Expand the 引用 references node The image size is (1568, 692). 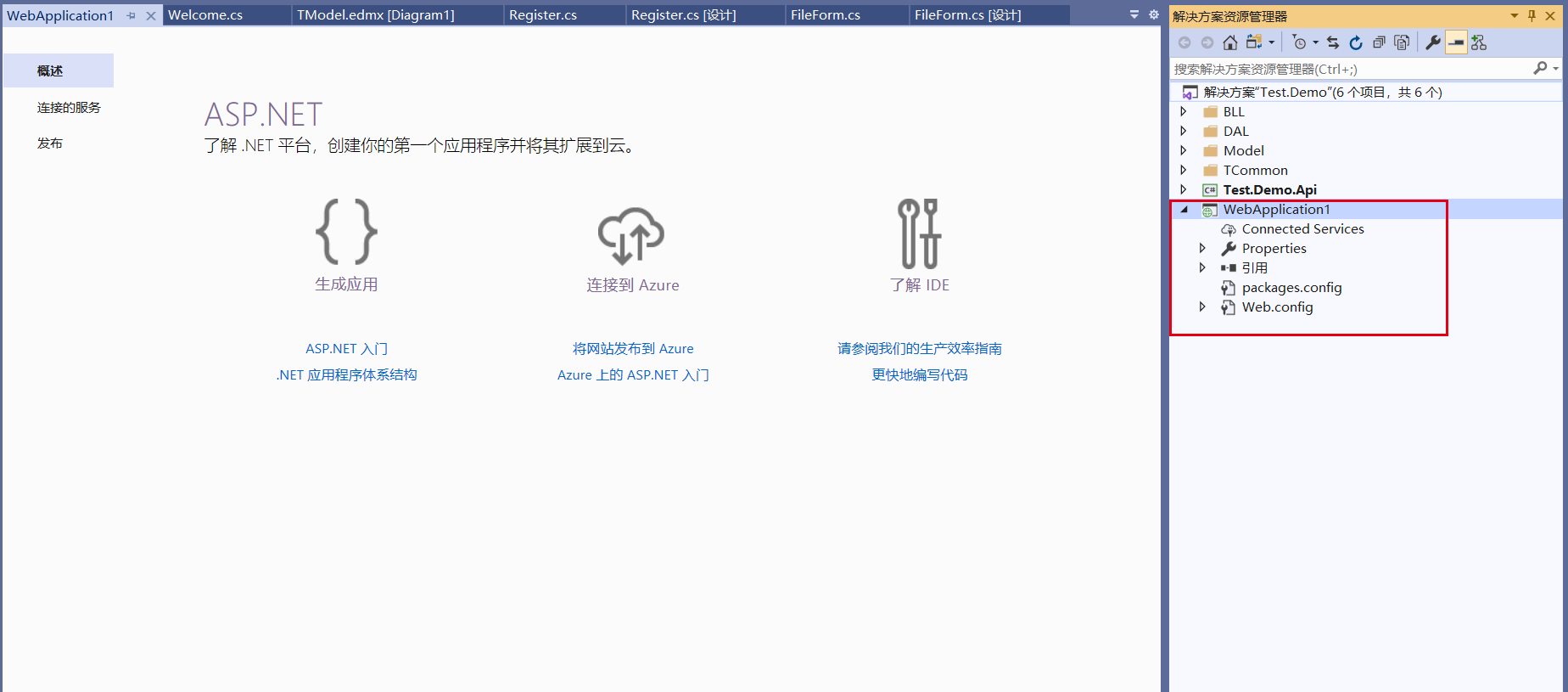pos(1202,267)
